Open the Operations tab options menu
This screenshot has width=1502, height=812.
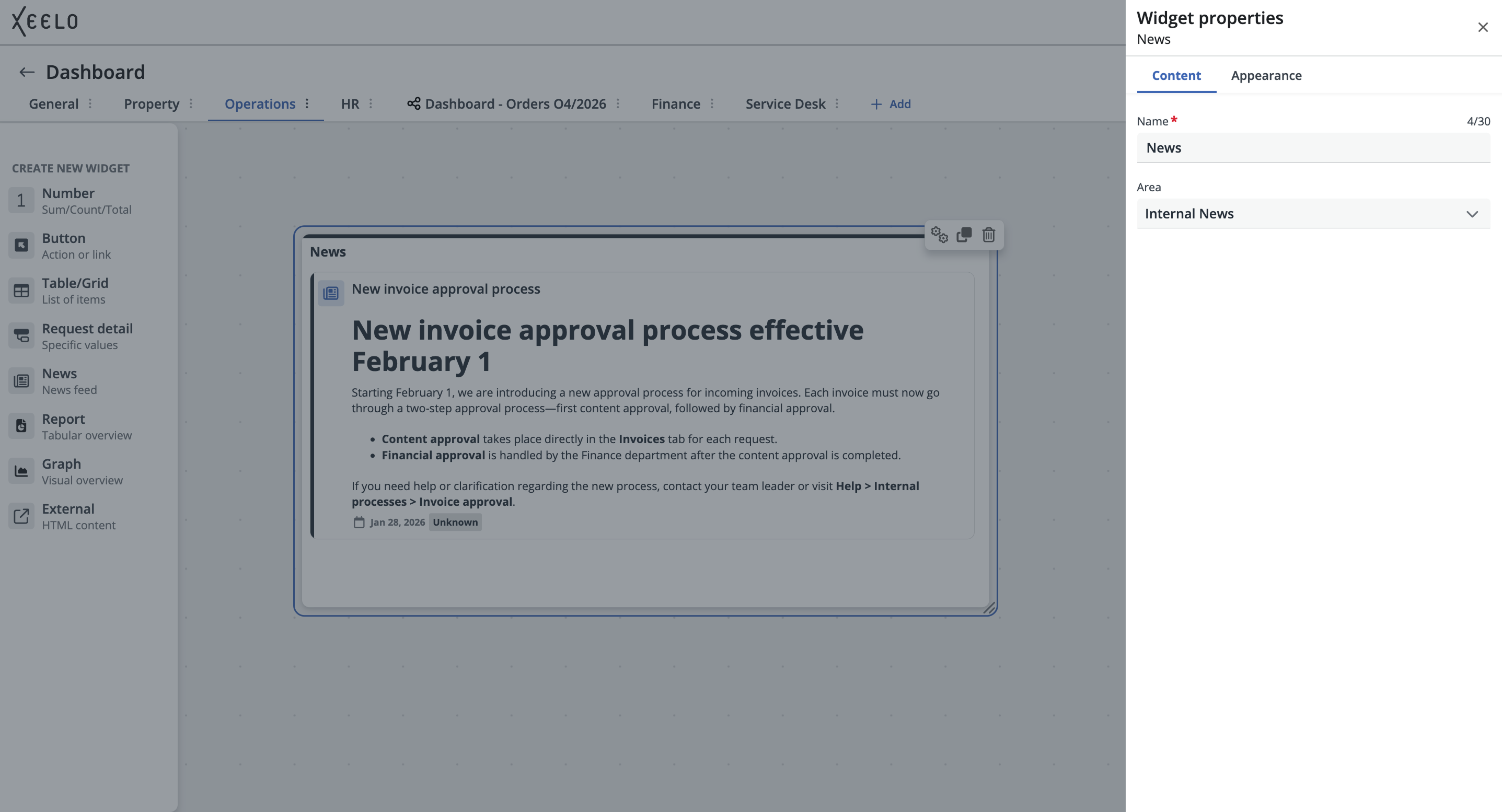point(307,104)
